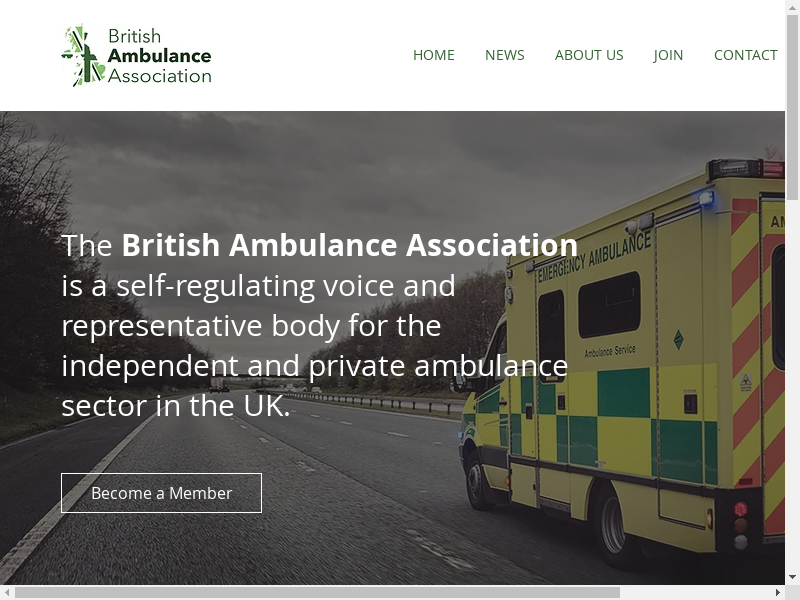
Task: Click the bold British Ambulance Association heading
Action: point(349,245)
